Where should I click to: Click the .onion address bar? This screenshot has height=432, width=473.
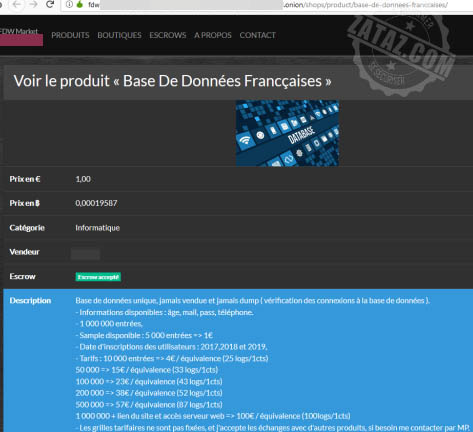coord(267,5)
